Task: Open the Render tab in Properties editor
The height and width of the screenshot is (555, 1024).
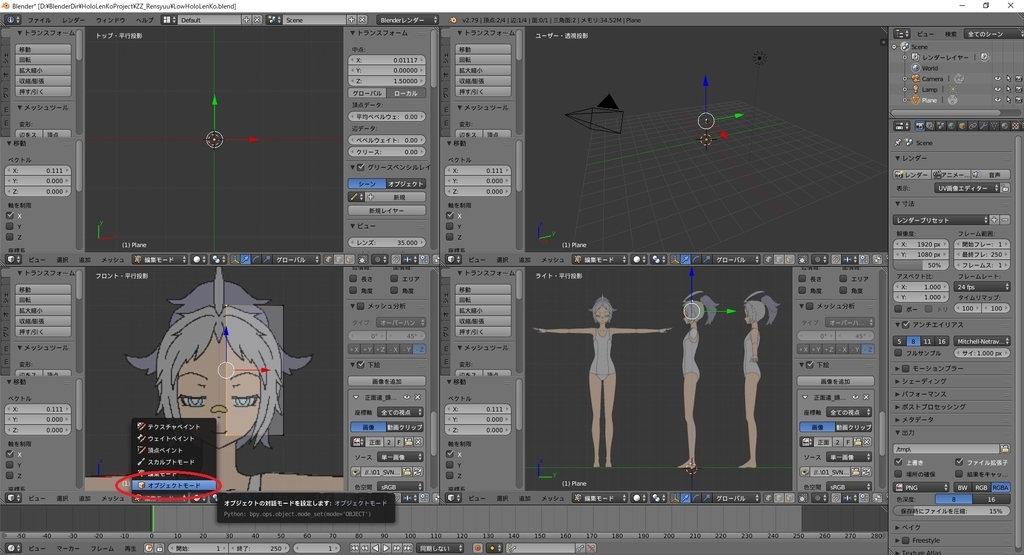Action: click(x=920, y=125)
